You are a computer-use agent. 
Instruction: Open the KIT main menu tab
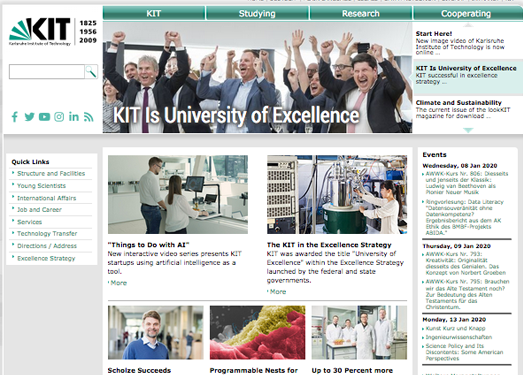point(154,14)
